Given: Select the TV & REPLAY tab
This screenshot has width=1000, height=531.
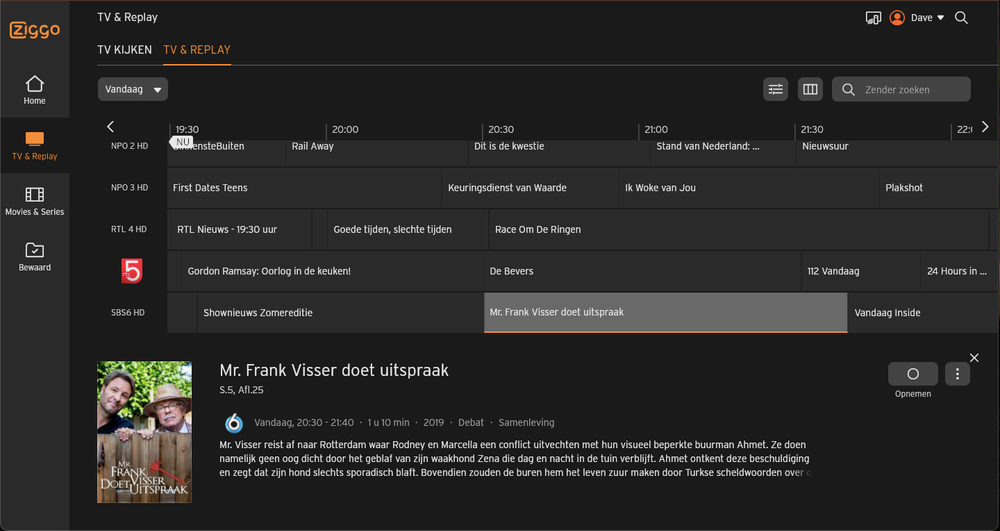Looking at the screenshot, I should point(197,50).
